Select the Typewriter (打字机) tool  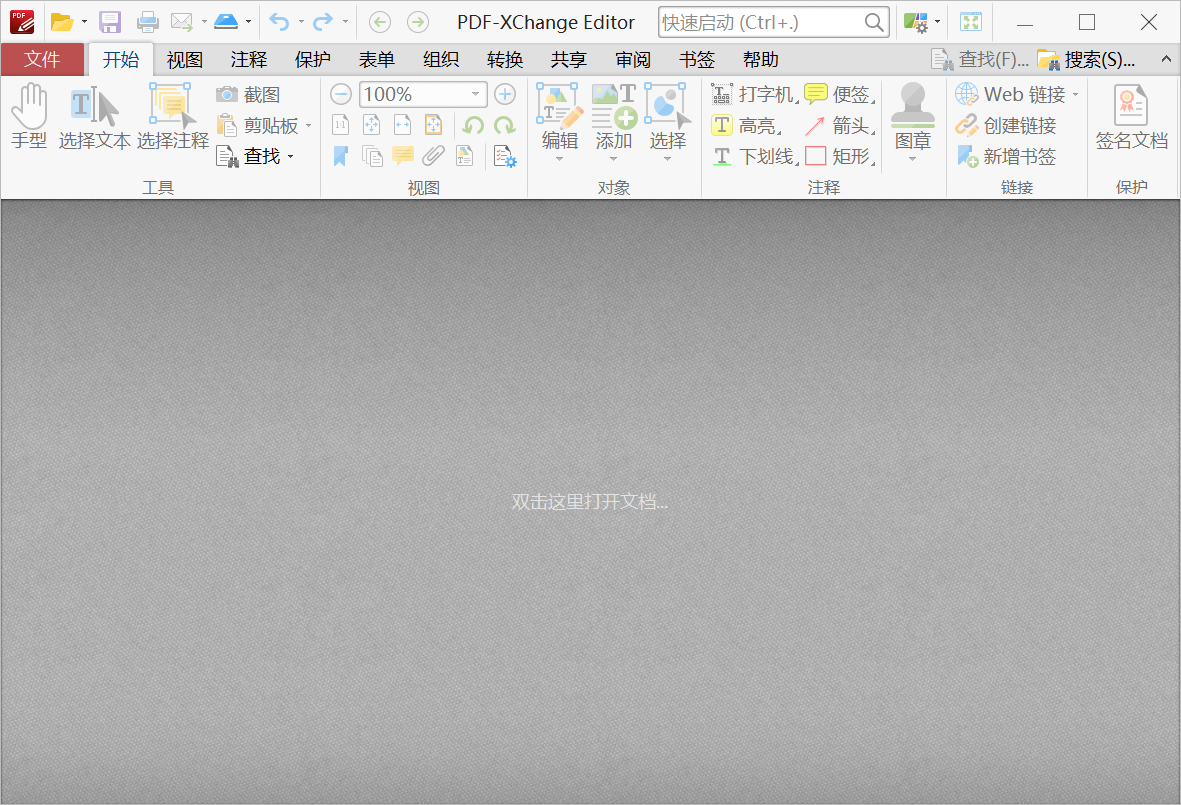tap(754, 95)
